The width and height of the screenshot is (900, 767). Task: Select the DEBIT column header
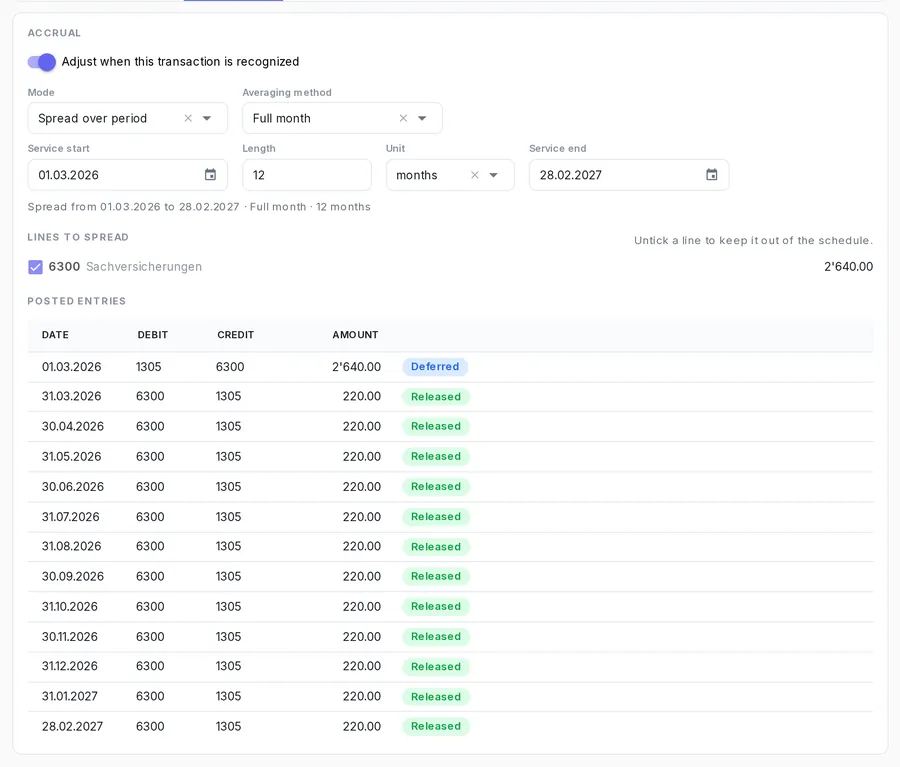[x=153, y=335]
